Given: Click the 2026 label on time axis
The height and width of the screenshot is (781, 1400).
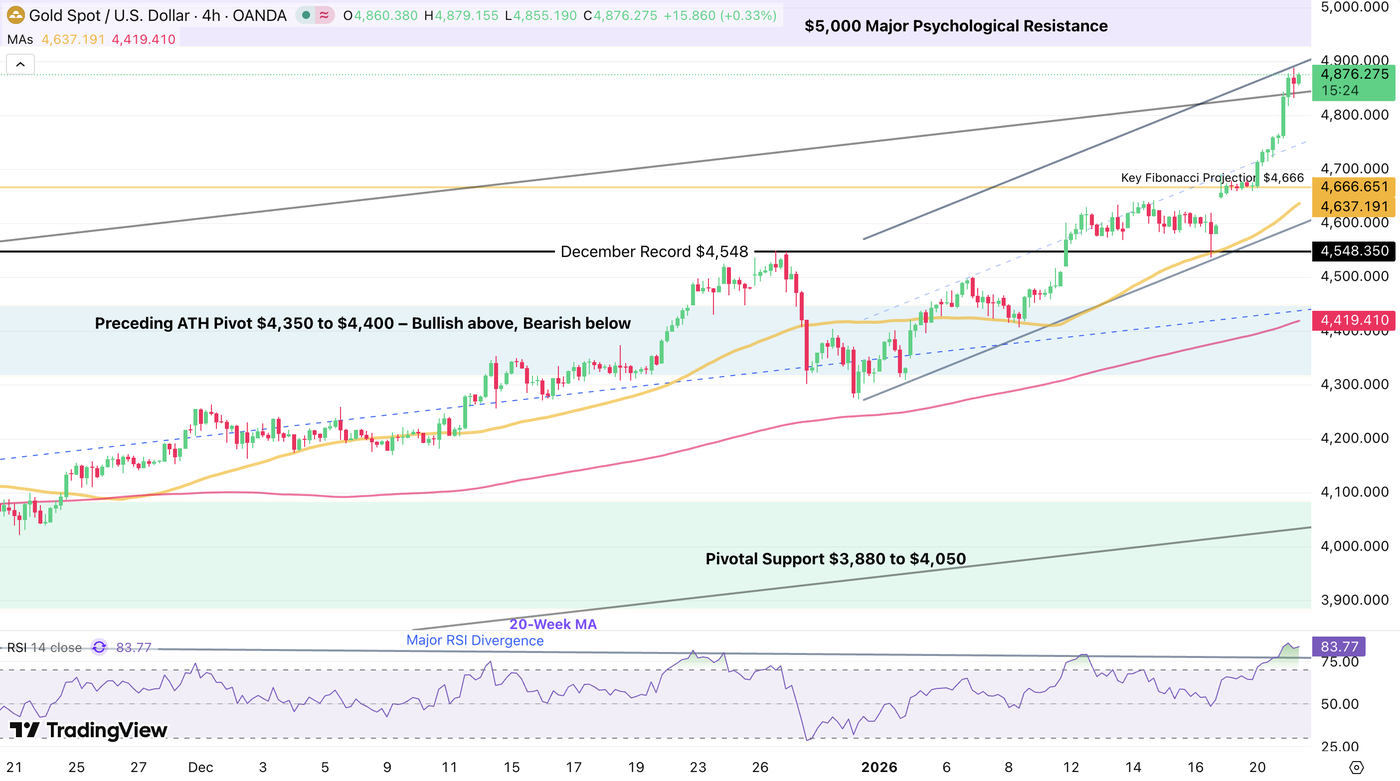Looking at the screenshot, I should point(880,767).
